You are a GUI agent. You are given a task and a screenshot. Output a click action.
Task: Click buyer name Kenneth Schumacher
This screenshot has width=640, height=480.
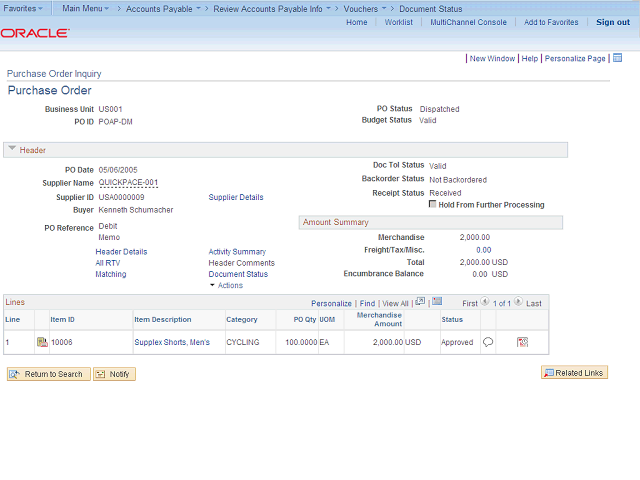[x=136, y=210]
